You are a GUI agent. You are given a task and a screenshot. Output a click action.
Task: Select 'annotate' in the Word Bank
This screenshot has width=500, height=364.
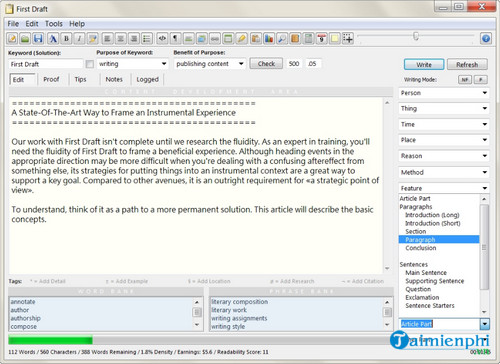click(23, 302)
